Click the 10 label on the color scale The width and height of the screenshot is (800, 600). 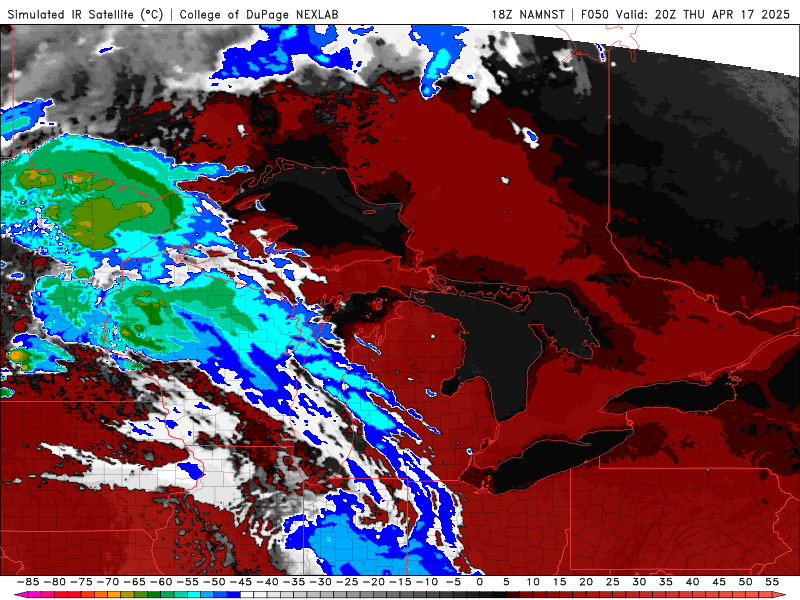[x=533, y=582]
